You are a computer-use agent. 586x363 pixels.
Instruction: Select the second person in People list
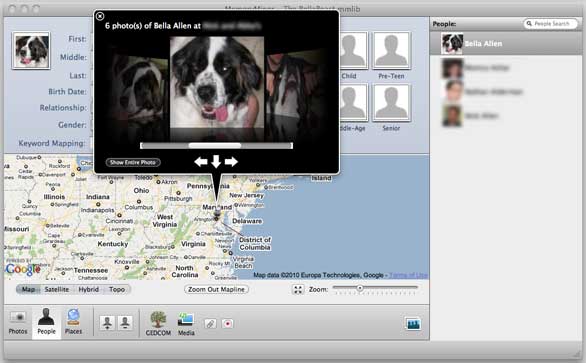(x=505, y=68)
